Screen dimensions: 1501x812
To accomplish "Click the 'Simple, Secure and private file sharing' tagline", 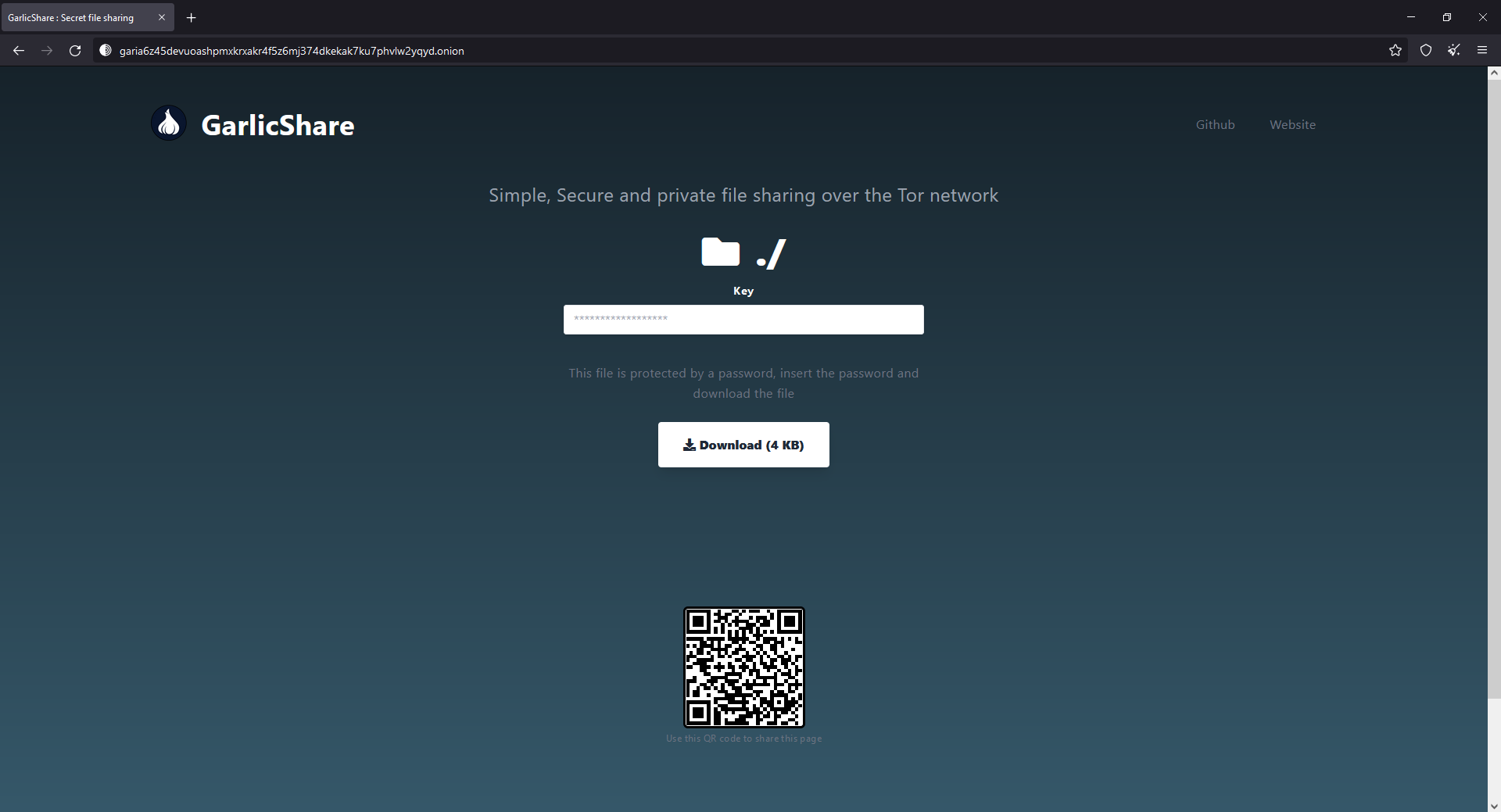I will [x=743, y=195].
